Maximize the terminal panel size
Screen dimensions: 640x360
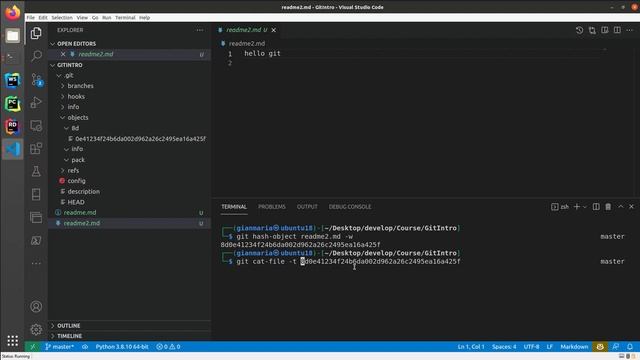pyautogui.click(x=620, y=207)
